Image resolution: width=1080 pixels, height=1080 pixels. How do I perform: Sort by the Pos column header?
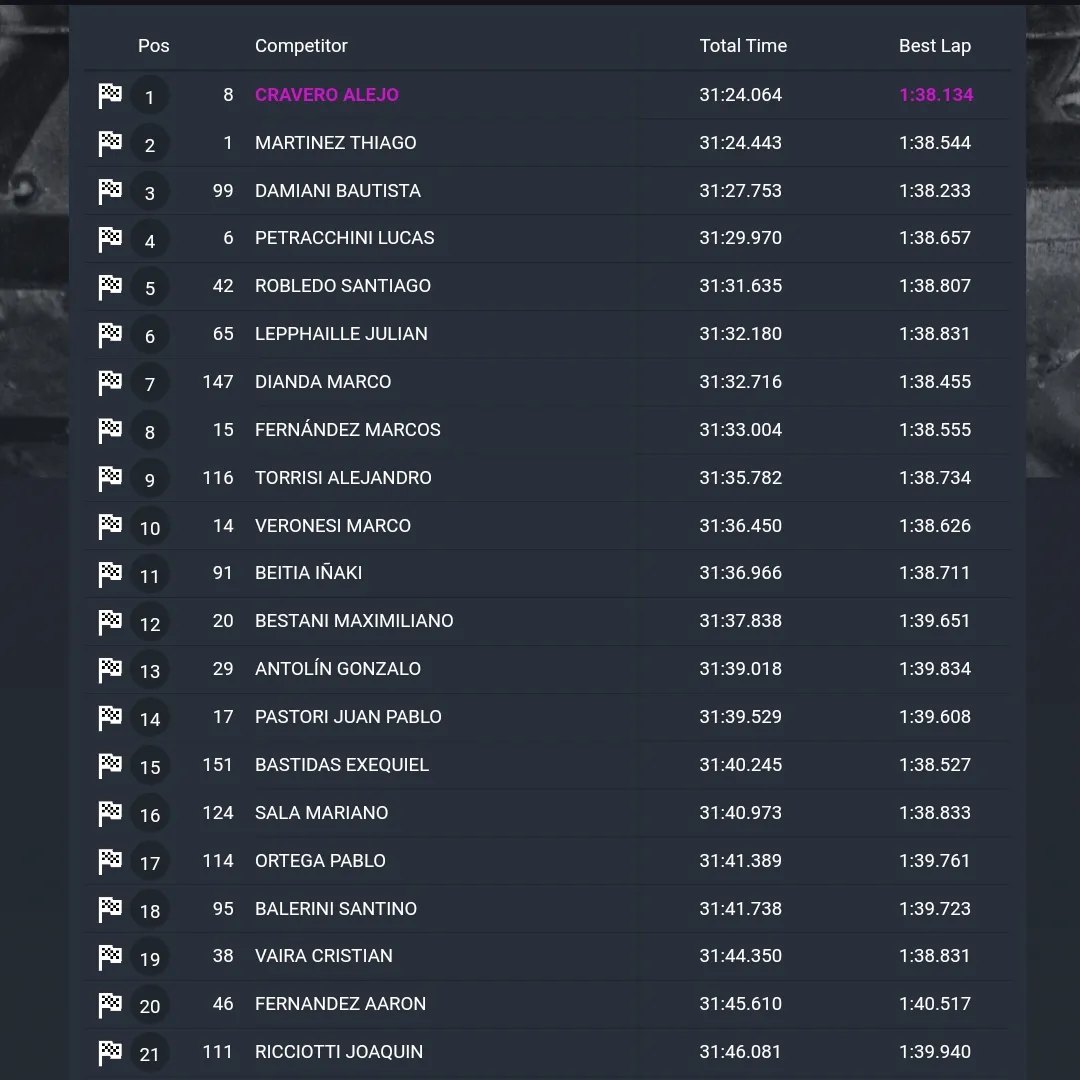pyautogui.click(x=154, y=45)
